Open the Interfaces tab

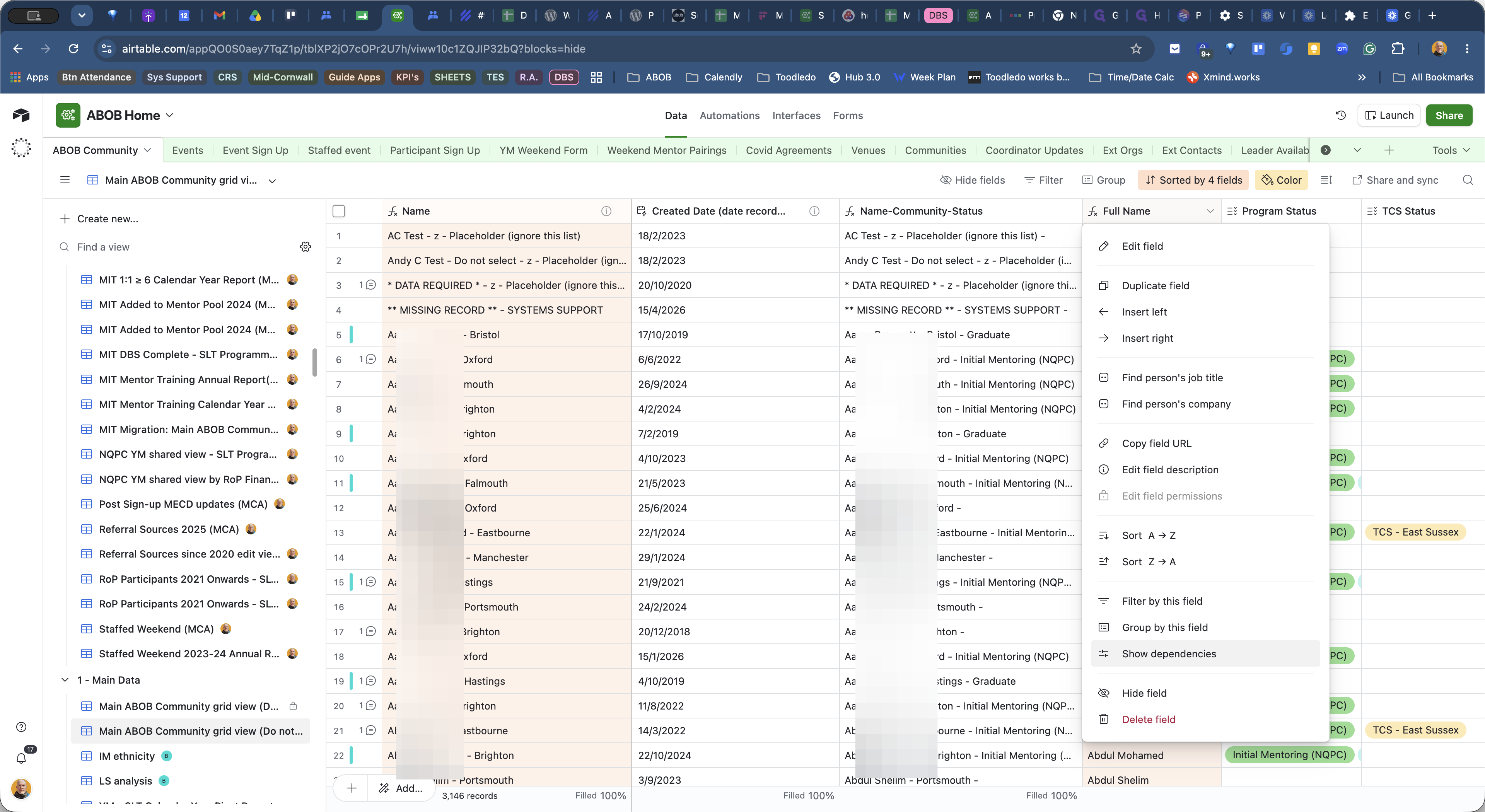796,115
